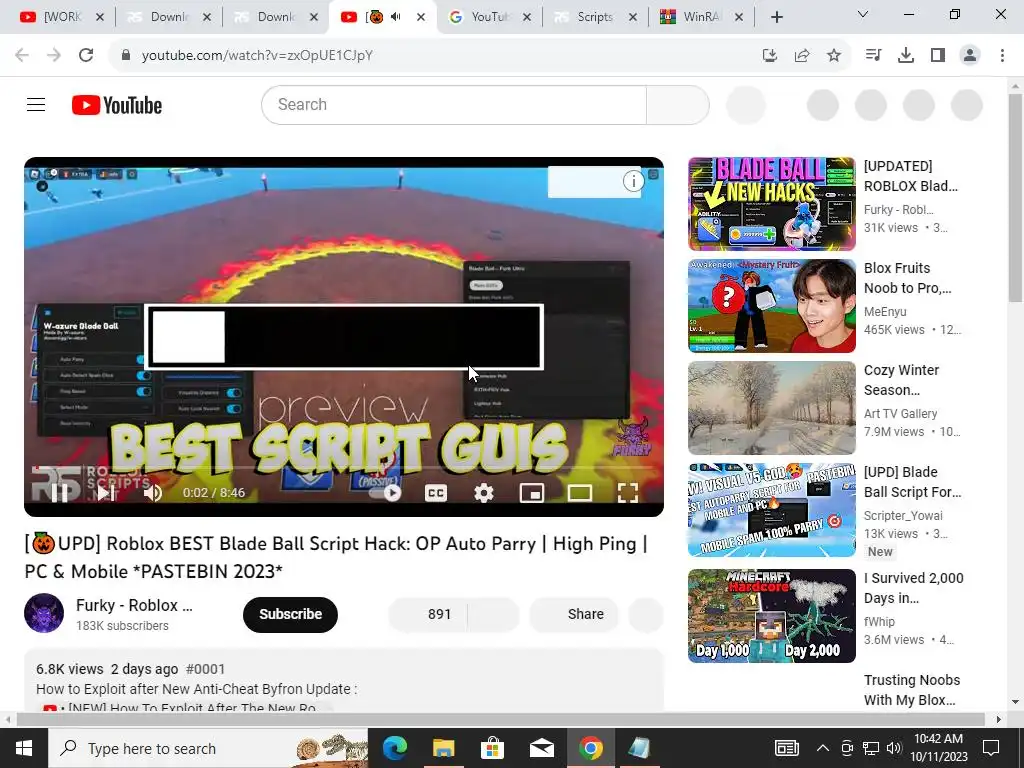This screenshot has width=1024, height=768.
Task: Open the Furky - Roblox channel name
Action: click(134, 605)
